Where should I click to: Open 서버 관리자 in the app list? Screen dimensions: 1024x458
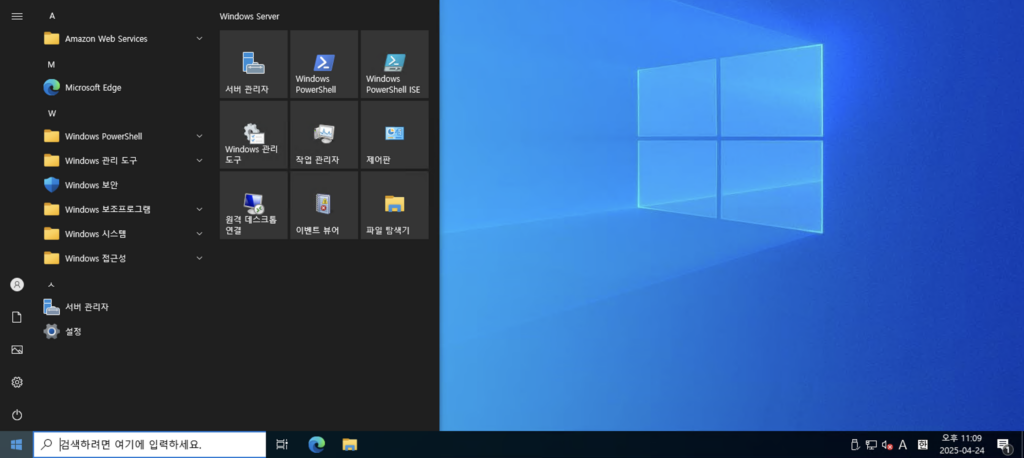coord(124,307)
